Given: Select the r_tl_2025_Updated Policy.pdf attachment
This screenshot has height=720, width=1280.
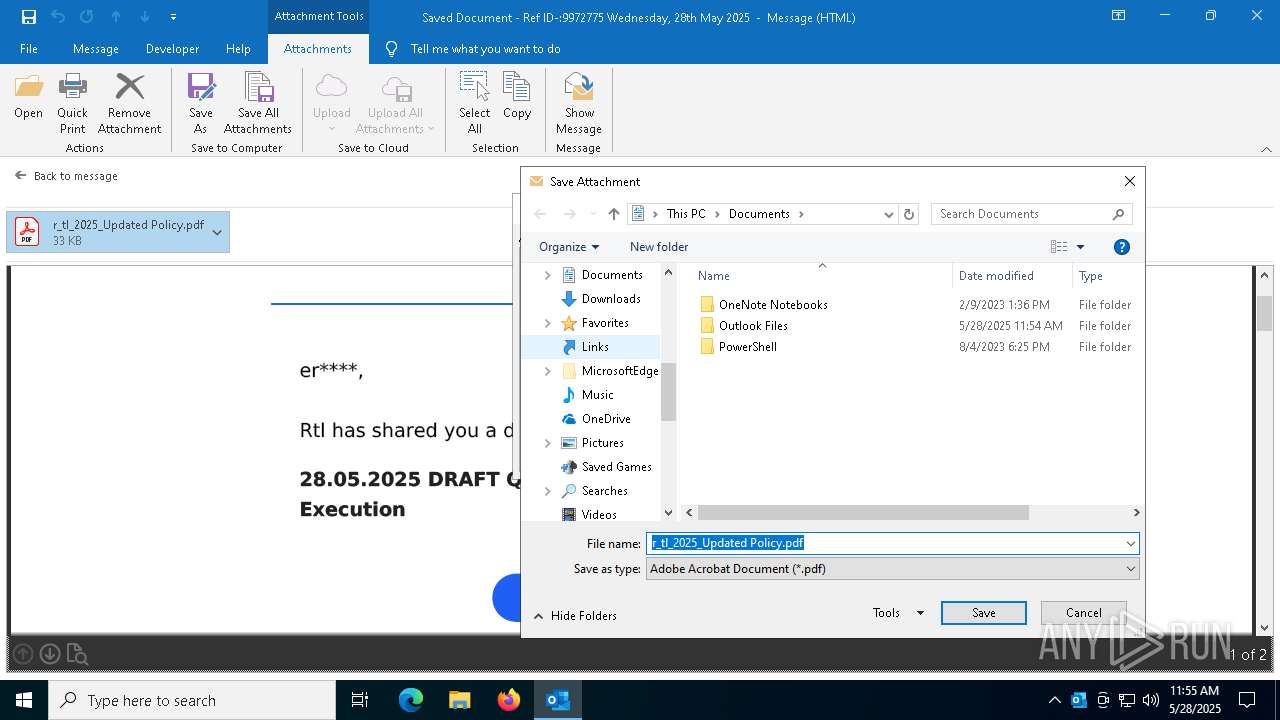Looking at the screenshot, I should tap(116, 232).
